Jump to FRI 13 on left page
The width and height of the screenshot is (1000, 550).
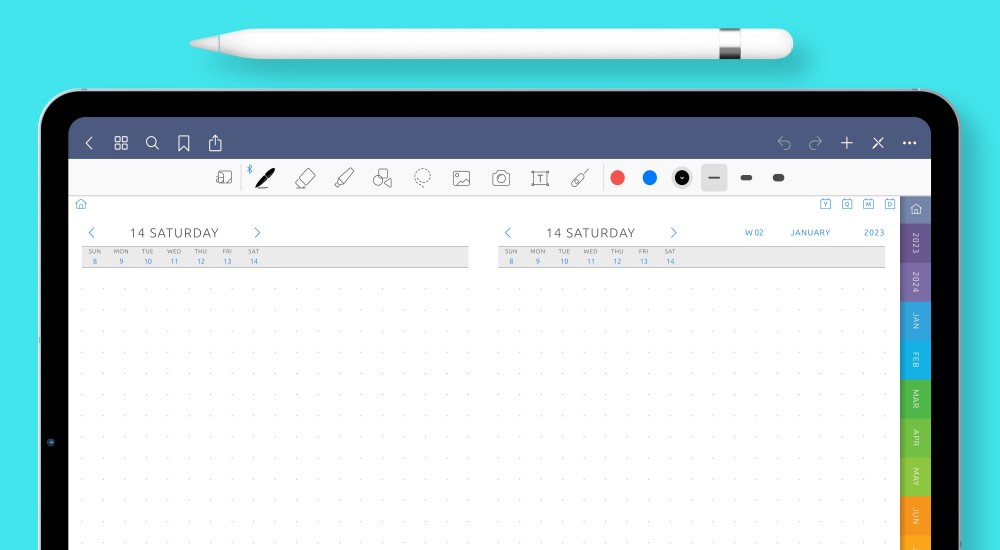(227, 256)
